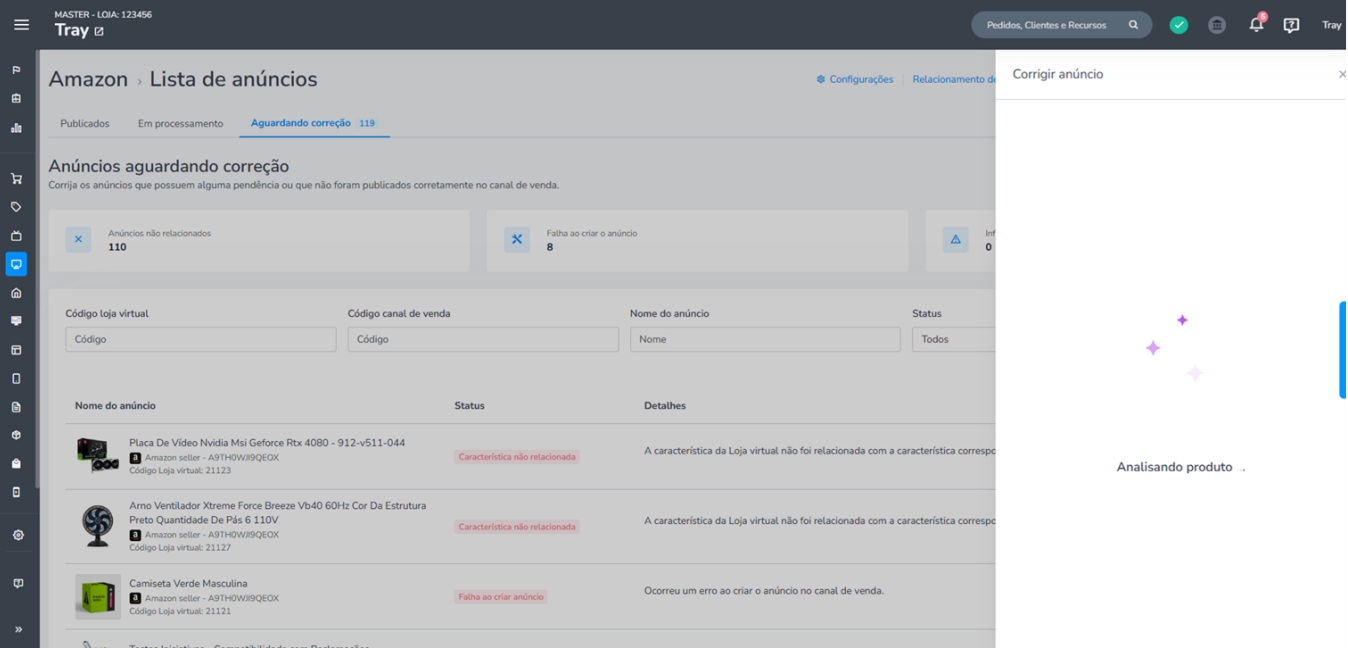Open the TV monitor sidebar icon

[x=16, y=236]
